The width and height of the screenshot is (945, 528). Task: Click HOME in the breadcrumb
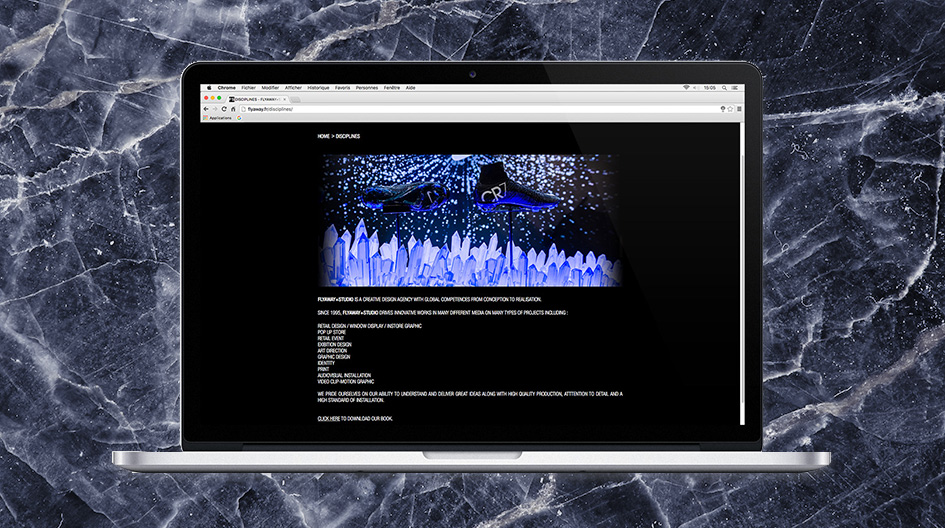(x=324, y=136)
